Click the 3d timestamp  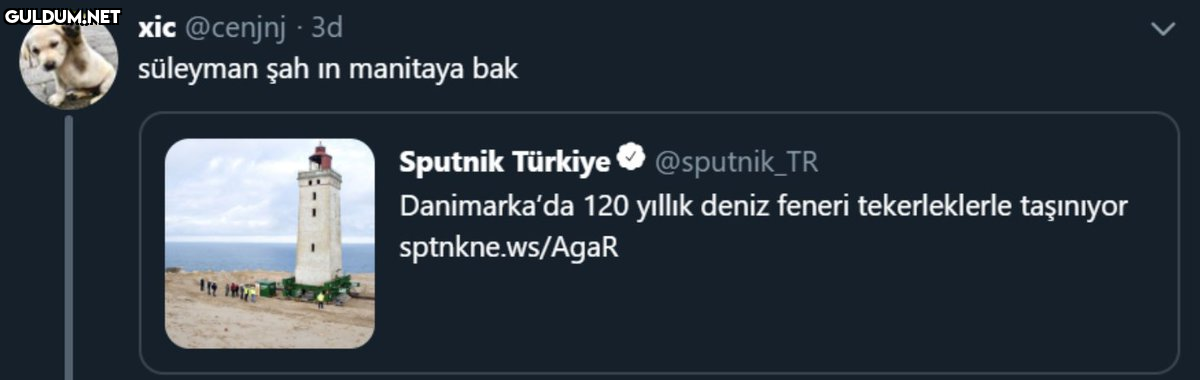pyautogui.click(x=327, y=28)
